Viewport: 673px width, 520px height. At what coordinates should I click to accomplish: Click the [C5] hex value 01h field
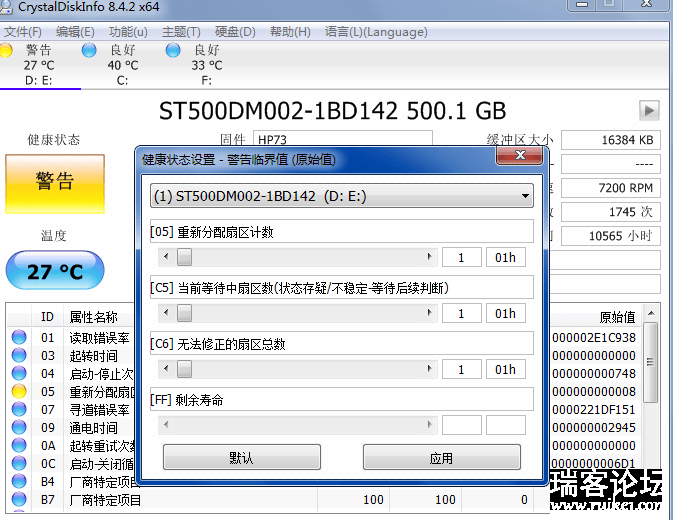506,313
